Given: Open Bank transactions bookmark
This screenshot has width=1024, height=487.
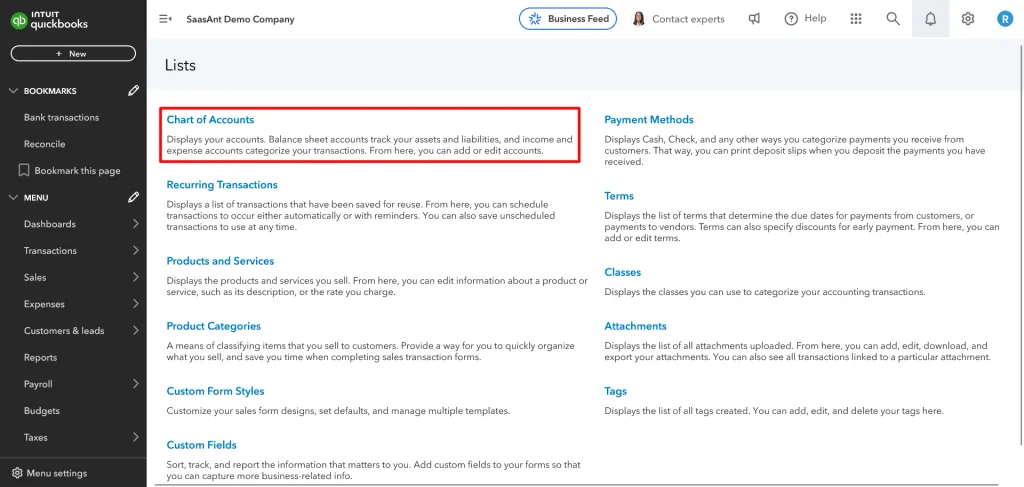Looking at the screenshot, I should [x=61, y=118].
